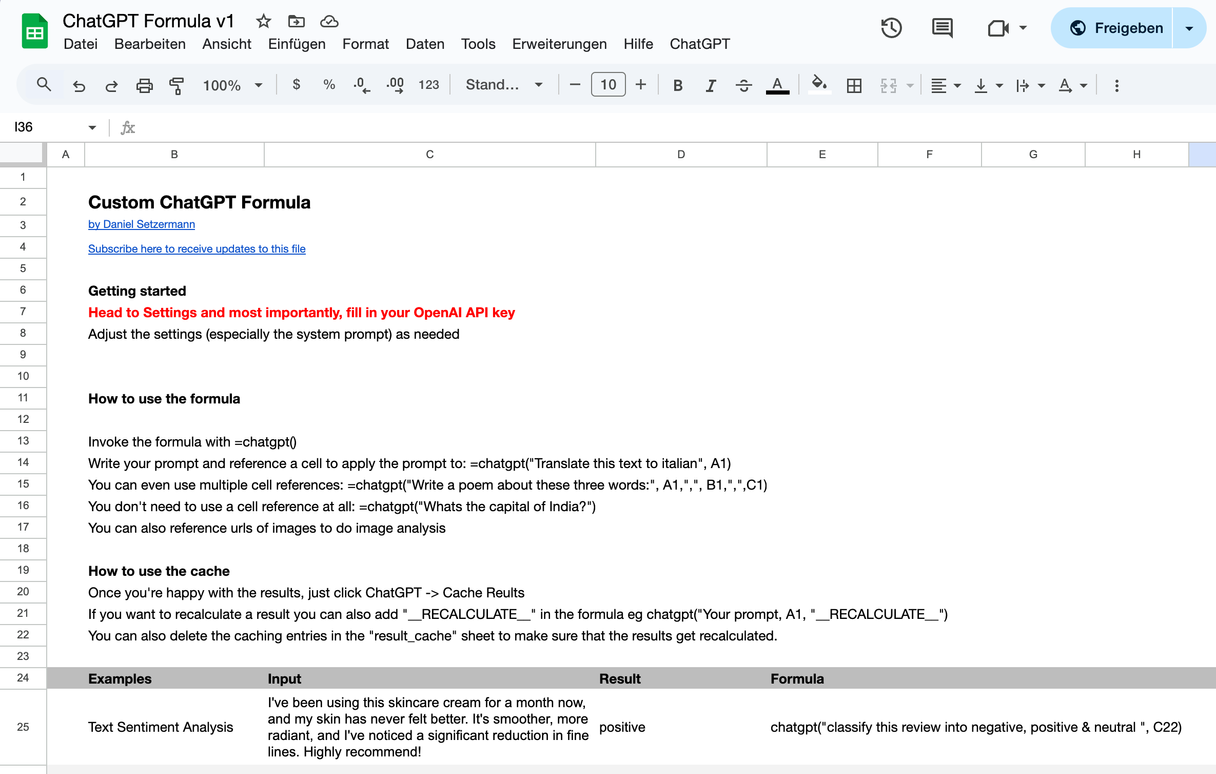
Task: Select the red OpenAI API key text
Action: pos(301,312)
